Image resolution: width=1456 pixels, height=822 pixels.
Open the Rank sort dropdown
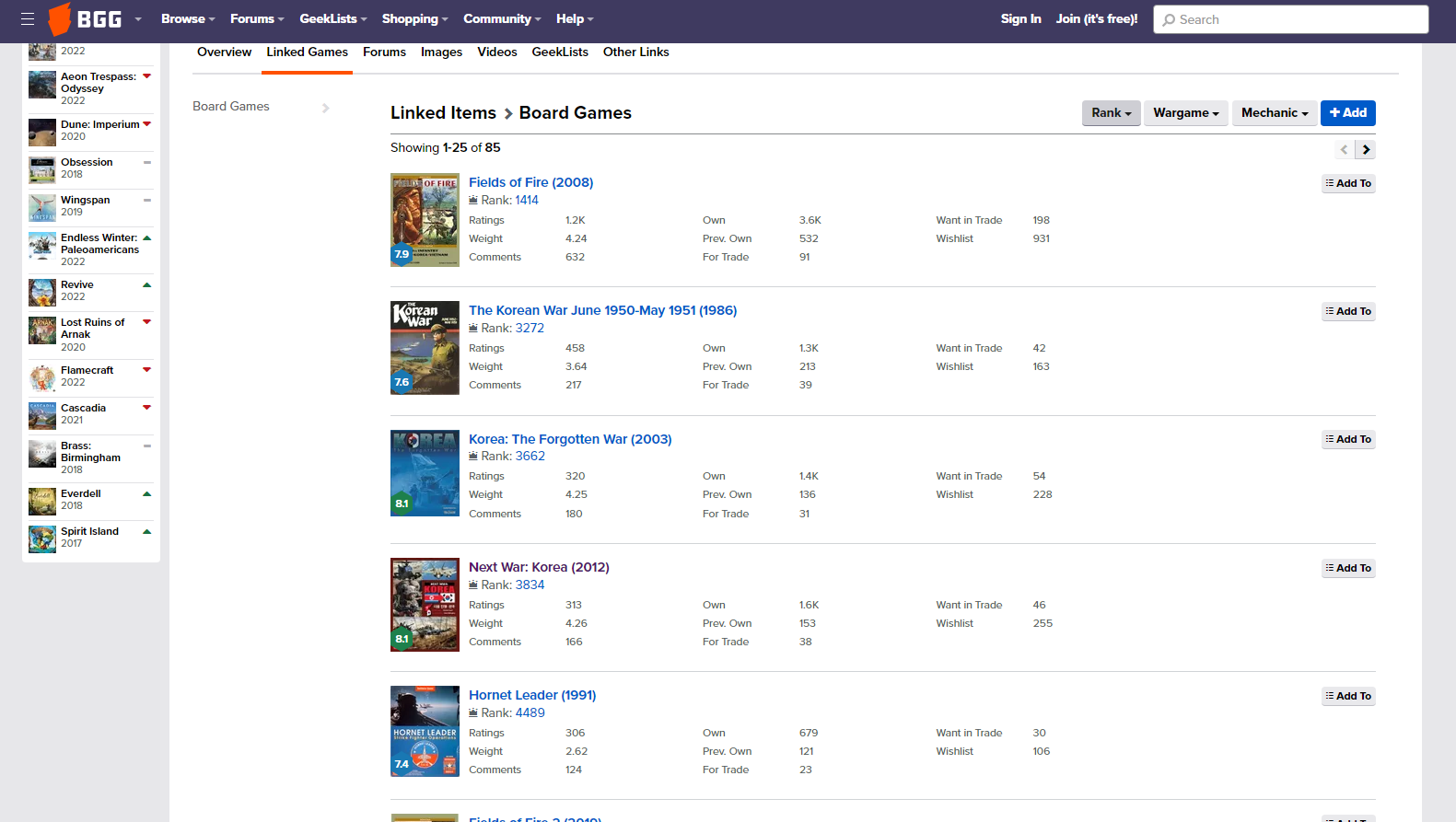click(1111, 113)
